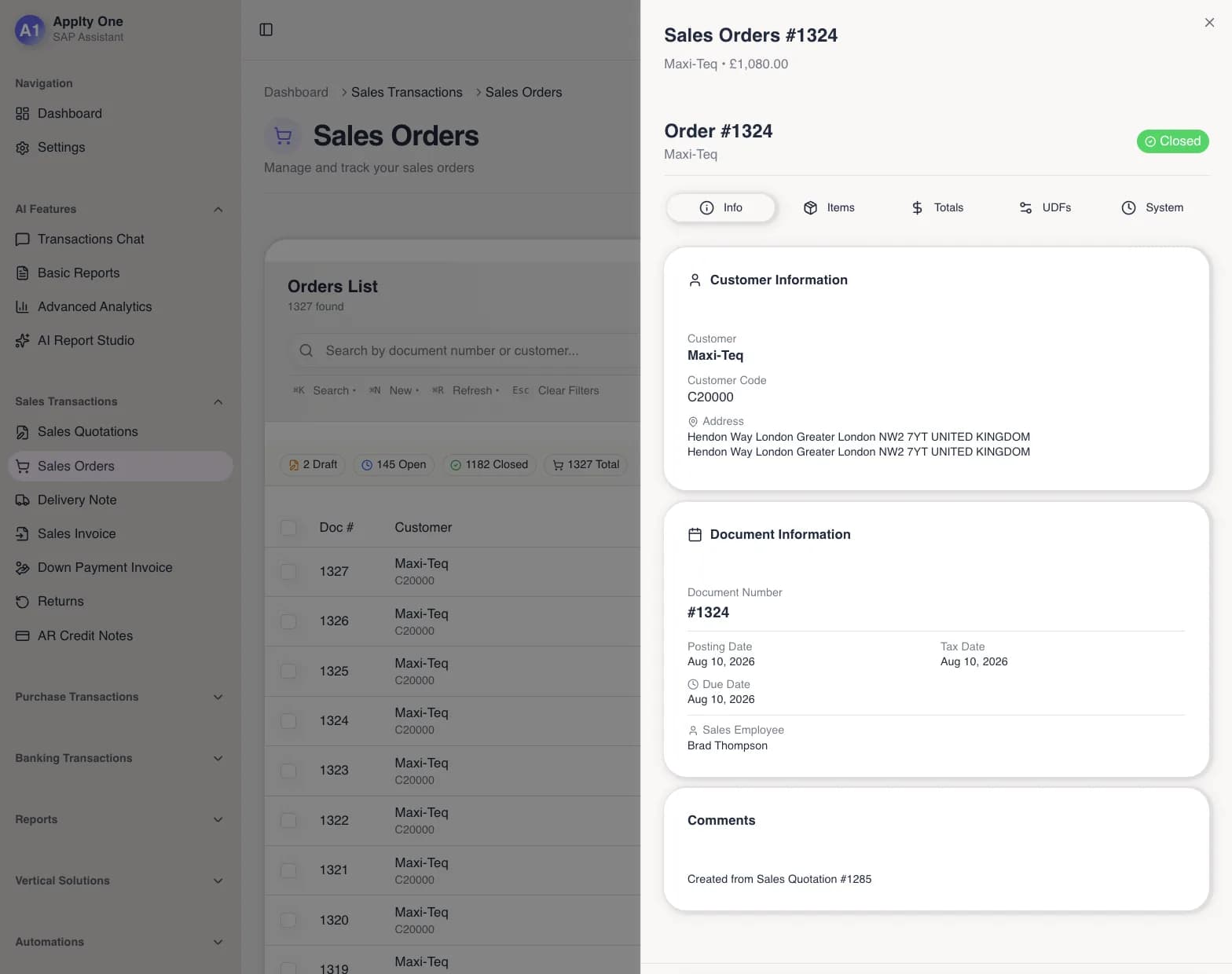Image resolution: width=1232 pixels, height=974 pixels.
Task: Close the Sales Orders #1324 panel
Action: [1210, 23]
